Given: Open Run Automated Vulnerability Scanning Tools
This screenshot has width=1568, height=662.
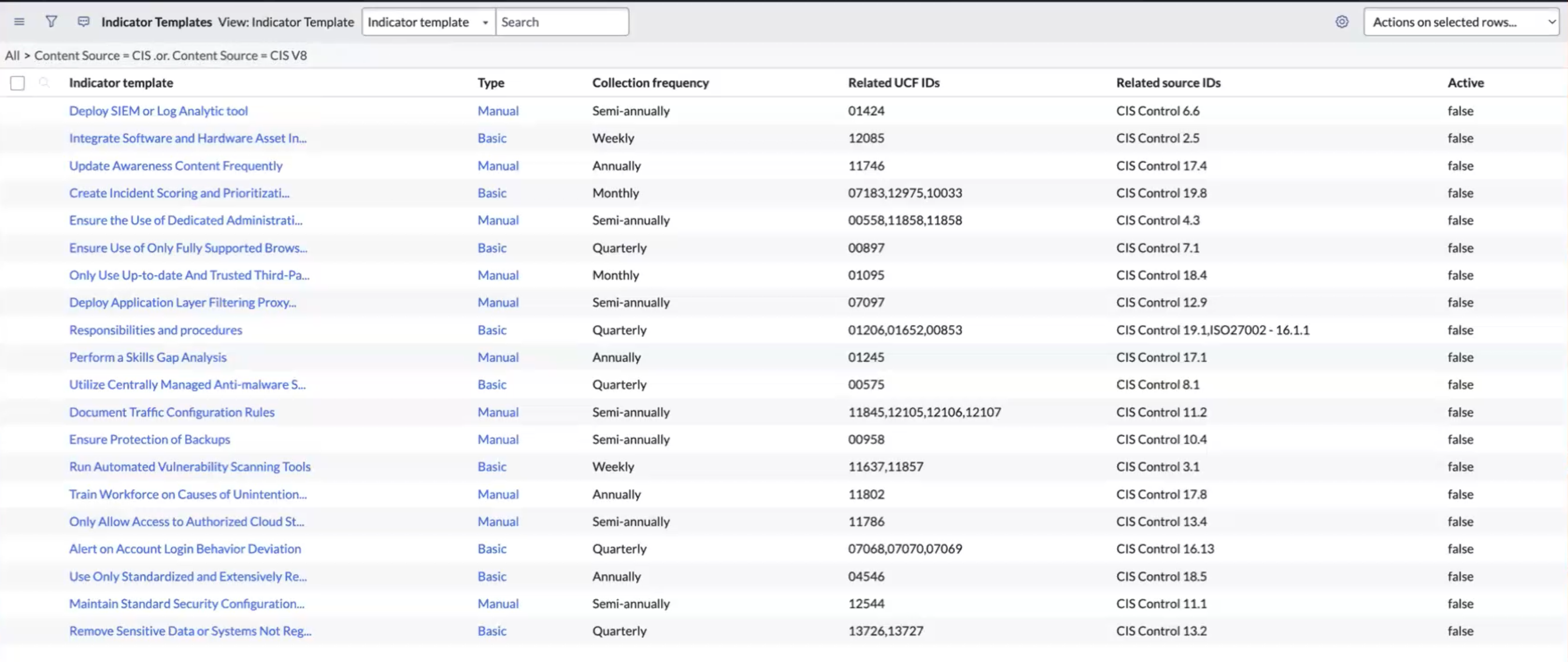Looking at the screenshot, I should [x=189, y=467].
